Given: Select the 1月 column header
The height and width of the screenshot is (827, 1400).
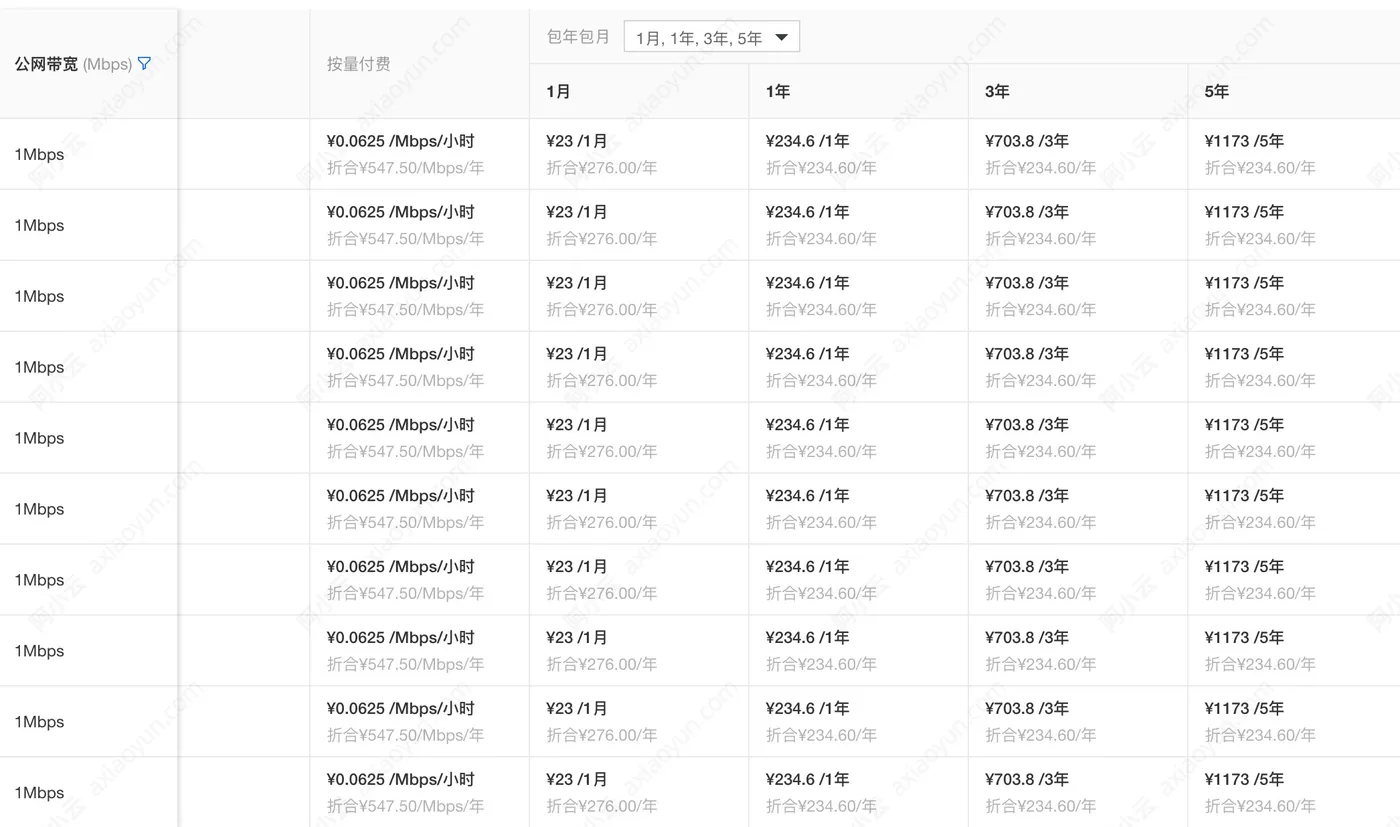Looking at the screenshot, I should coord(558,91).
